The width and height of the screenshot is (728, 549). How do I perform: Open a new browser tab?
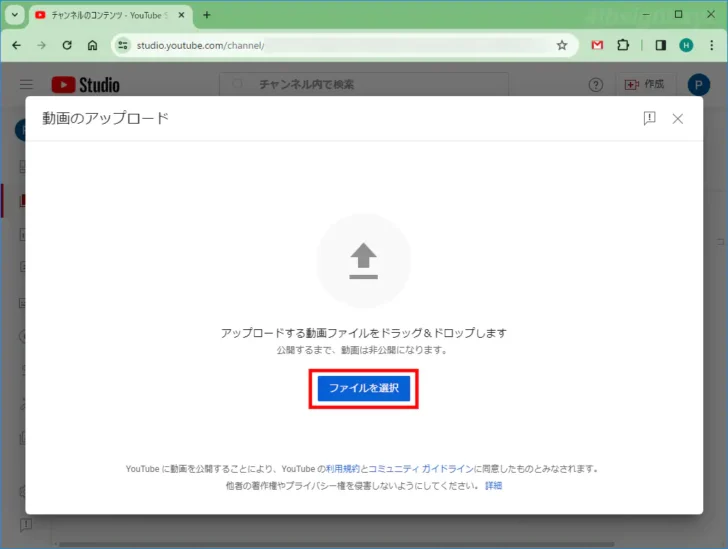(x=207, y=15)
